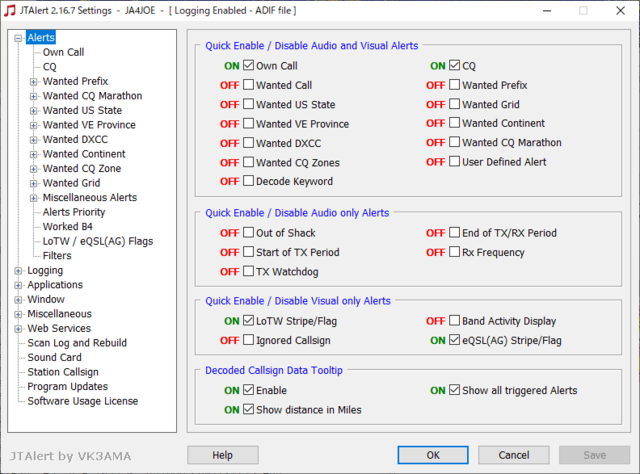The height and width of the screenshot is (474, 640).
Task: Open Alerts Priority settings
Action: pos(74,212)
